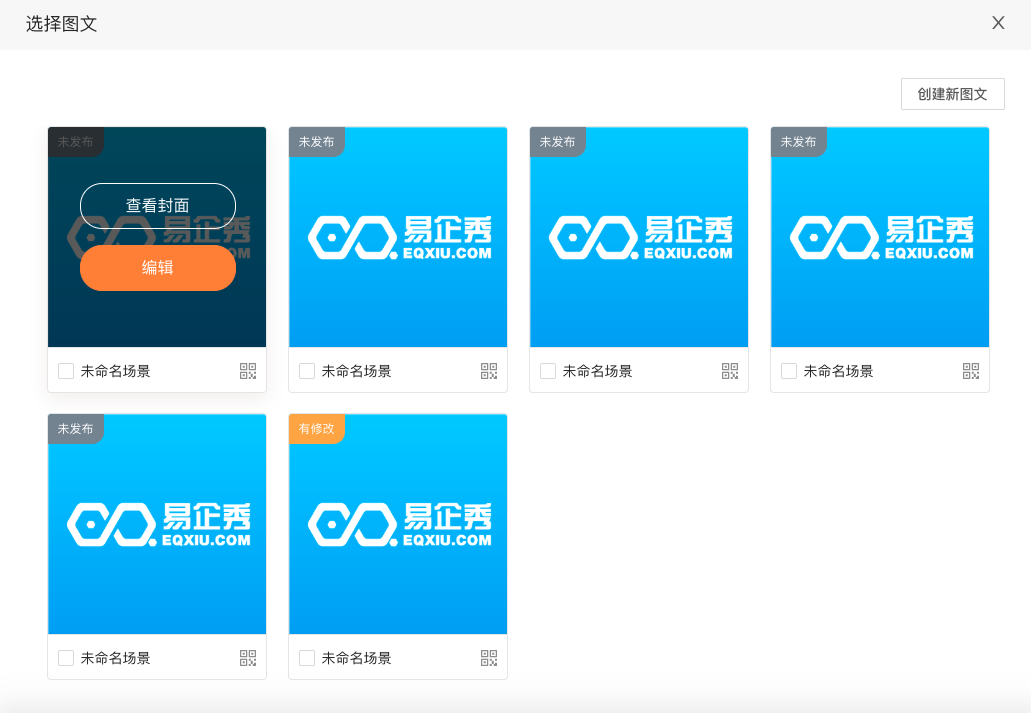Click the 未命名场景 title on the 有修改 card
Image resolution: width=1031 pixels, height=713 pixels.
coord(356,658)
